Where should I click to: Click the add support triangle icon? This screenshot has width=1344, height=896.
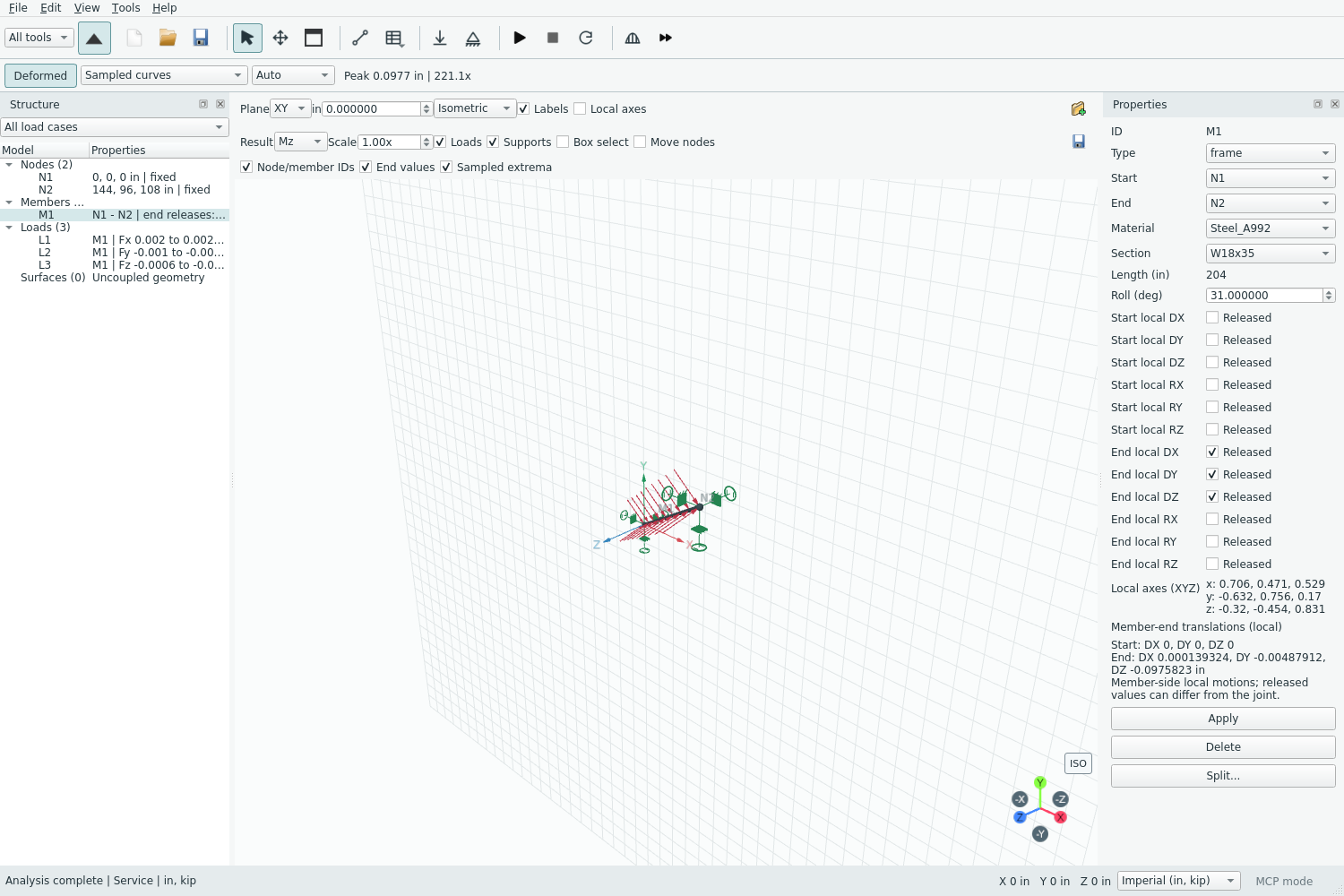tap(473, 38)
